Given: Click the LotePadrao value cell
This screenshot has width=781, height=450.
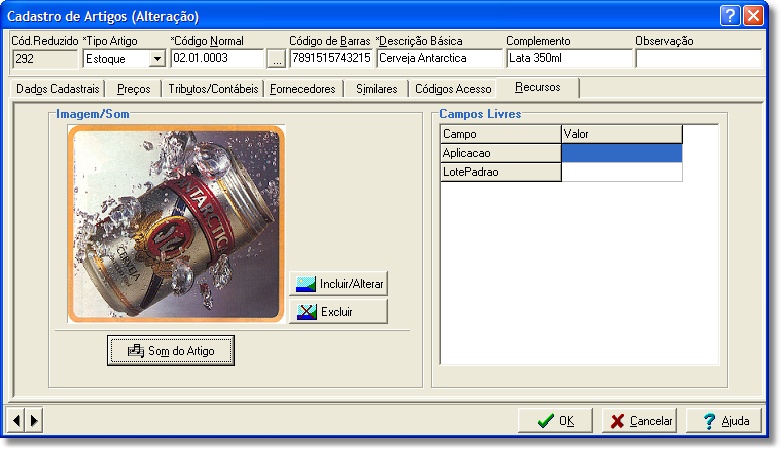Looking at the screenshot, I should point(622,172).
